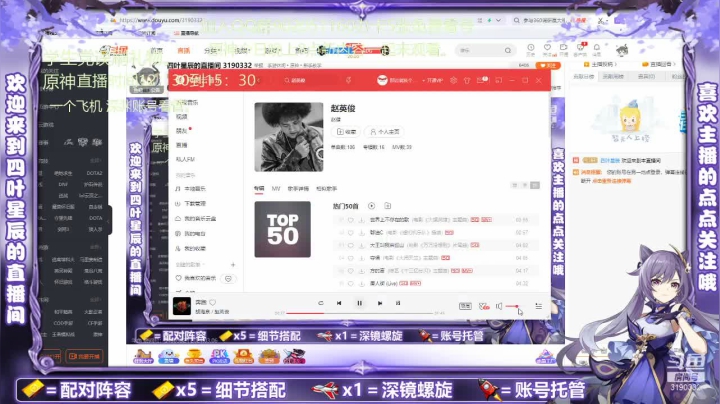720x404 pixels.
Task: Open the music app settings gear
Action: [453, 80]
